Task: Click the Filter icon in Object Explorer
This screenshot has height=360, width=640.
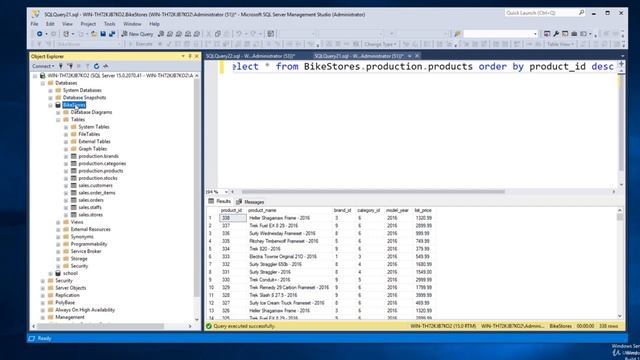Action: click(87, 66)
